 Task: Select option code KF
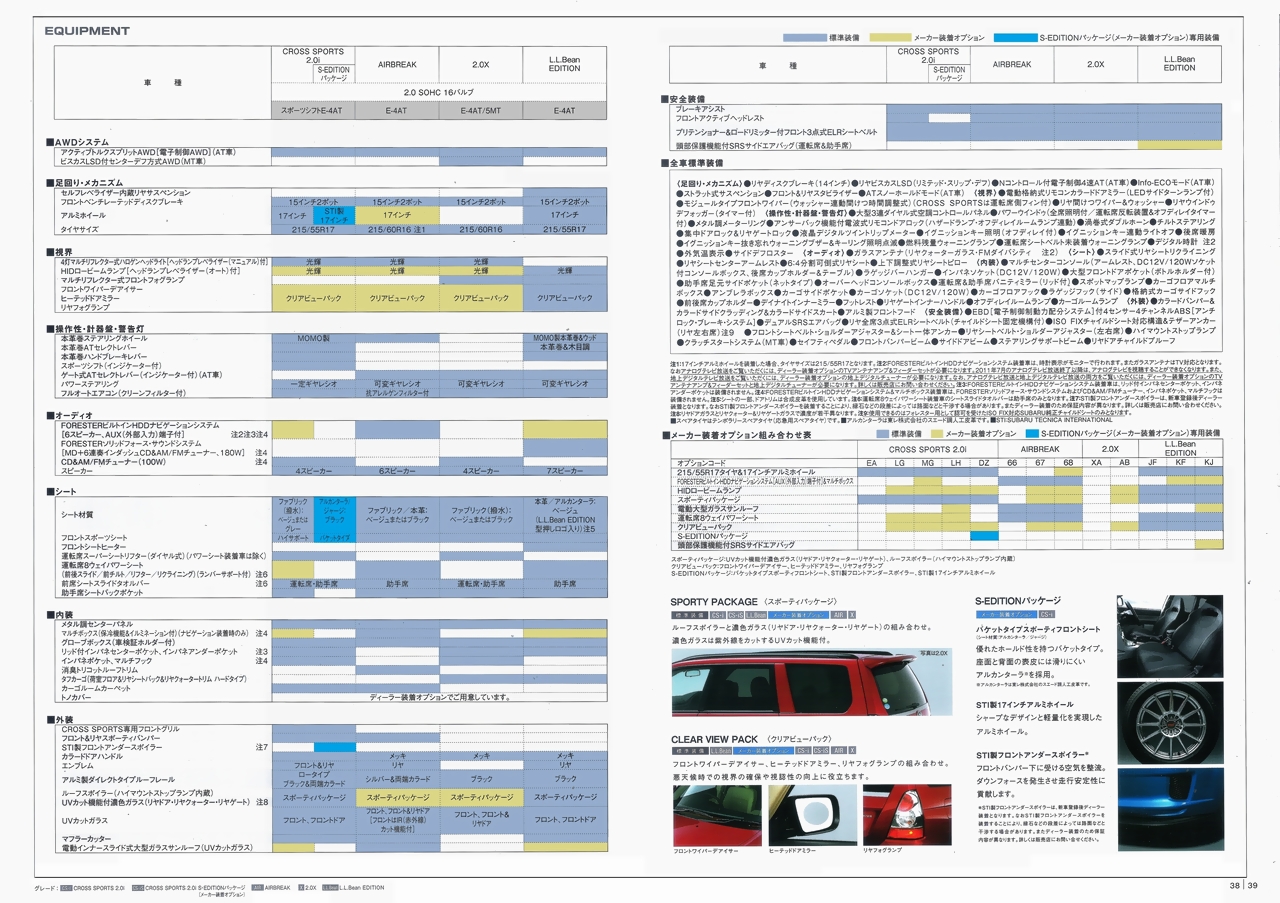[x=1180, y=463]
